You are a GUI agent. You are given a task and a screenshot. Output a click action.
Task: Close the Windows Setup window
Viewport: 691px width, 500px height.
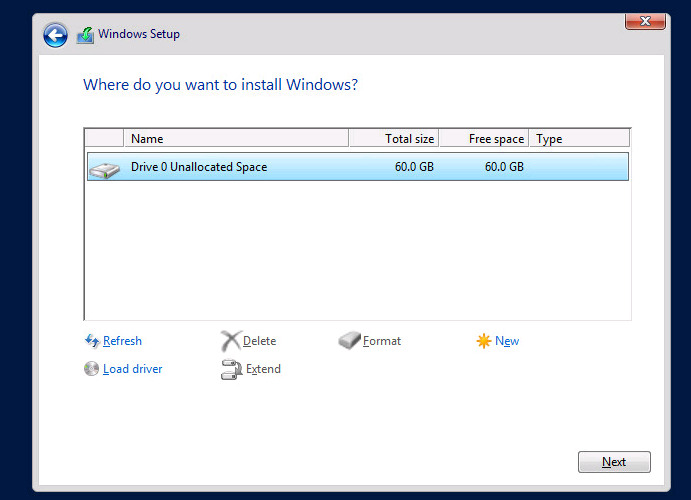645,21
